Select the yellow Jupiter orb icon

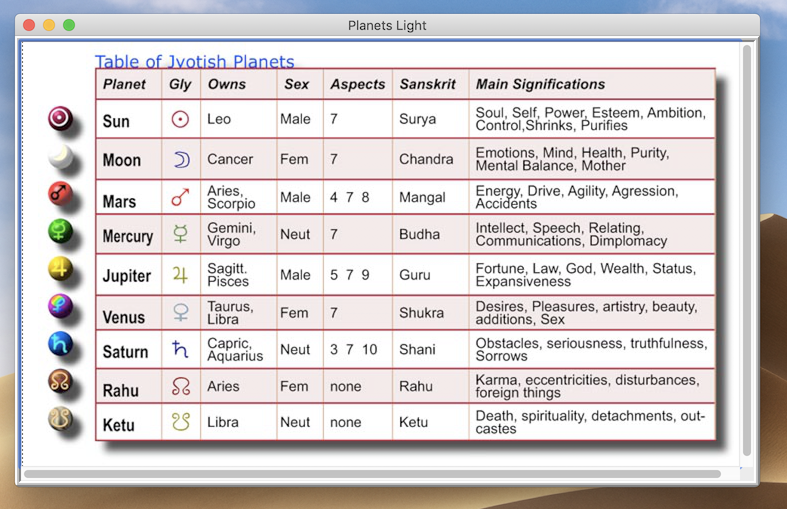[60, 269]
